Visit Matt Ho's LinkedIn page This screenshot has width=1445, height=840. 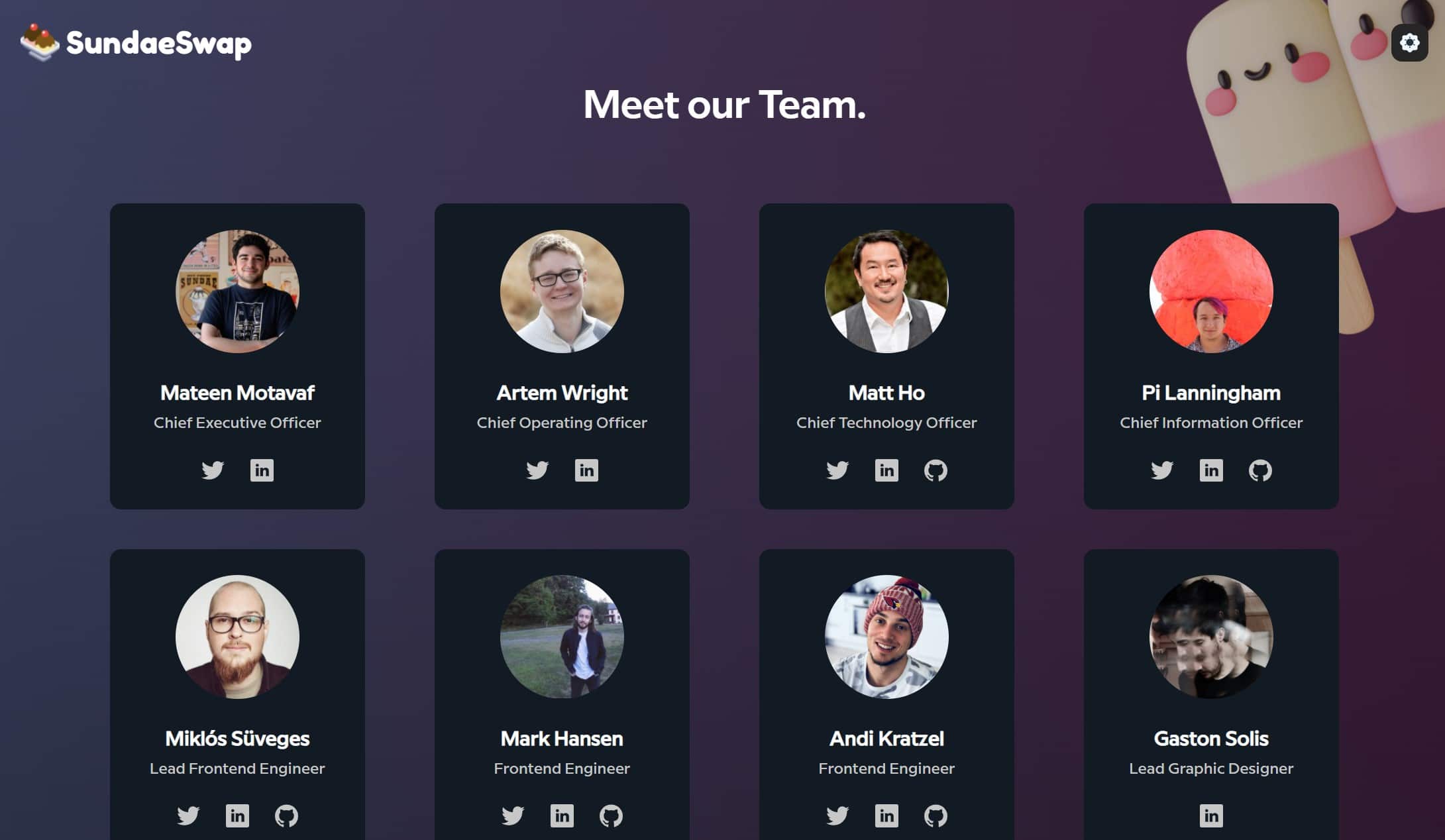coord(886,470)
